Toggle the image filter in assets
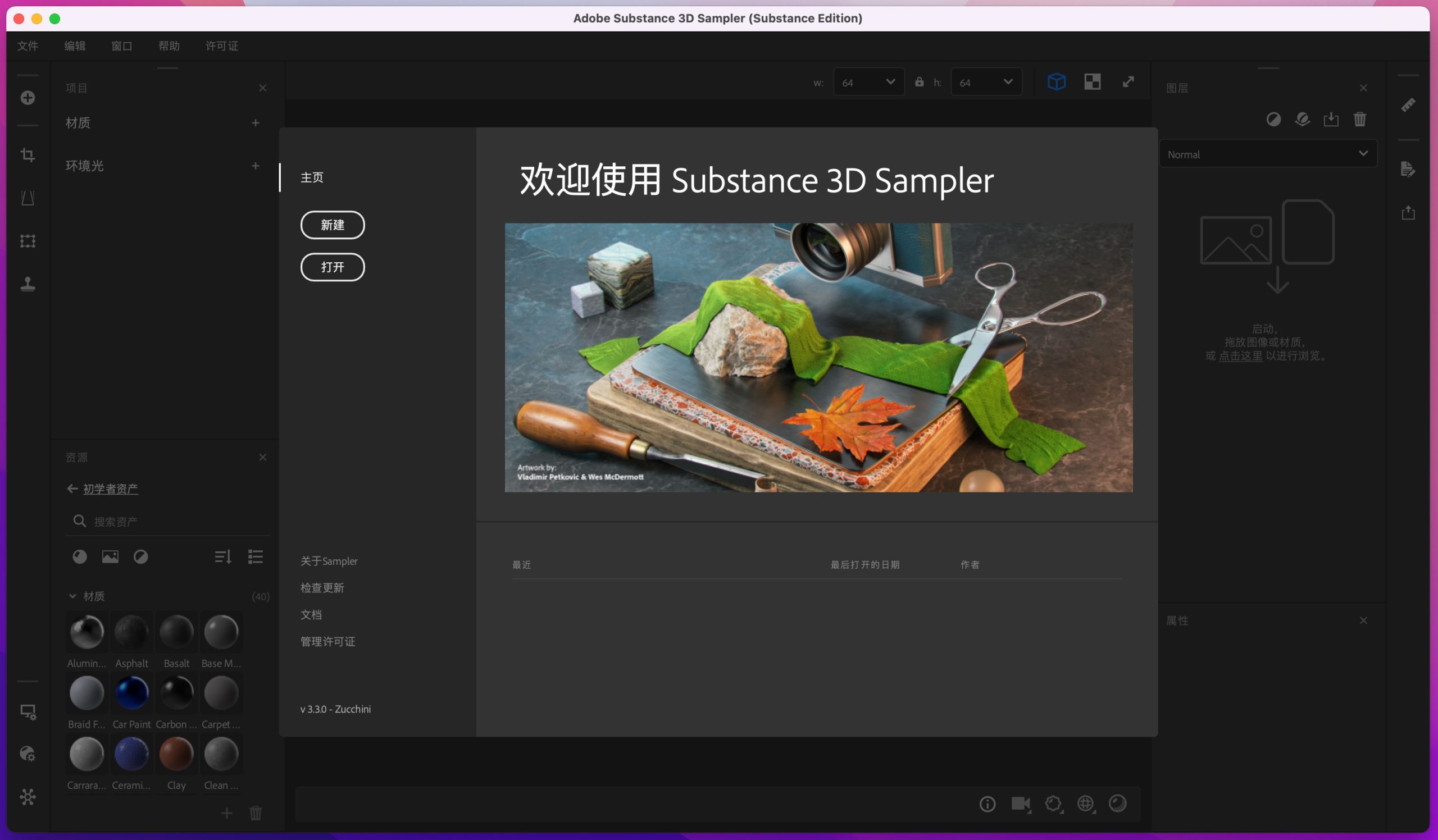Viewport: 1438px width, 840px height. [x=110, y=556]
